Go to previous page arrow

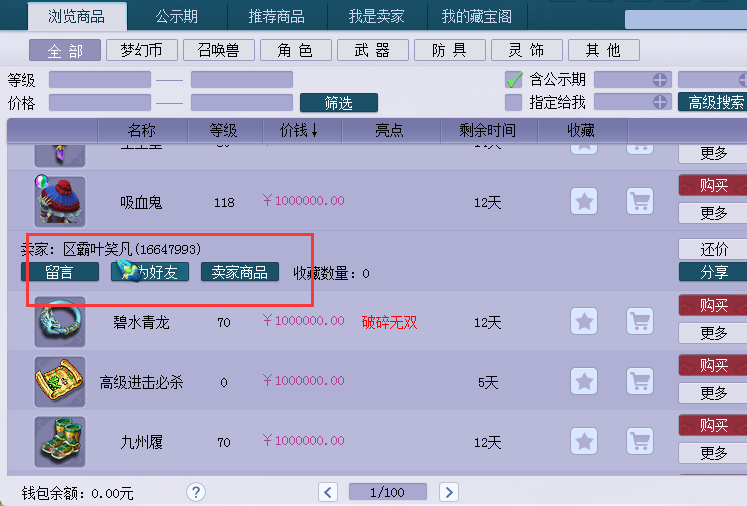(328, 492)
